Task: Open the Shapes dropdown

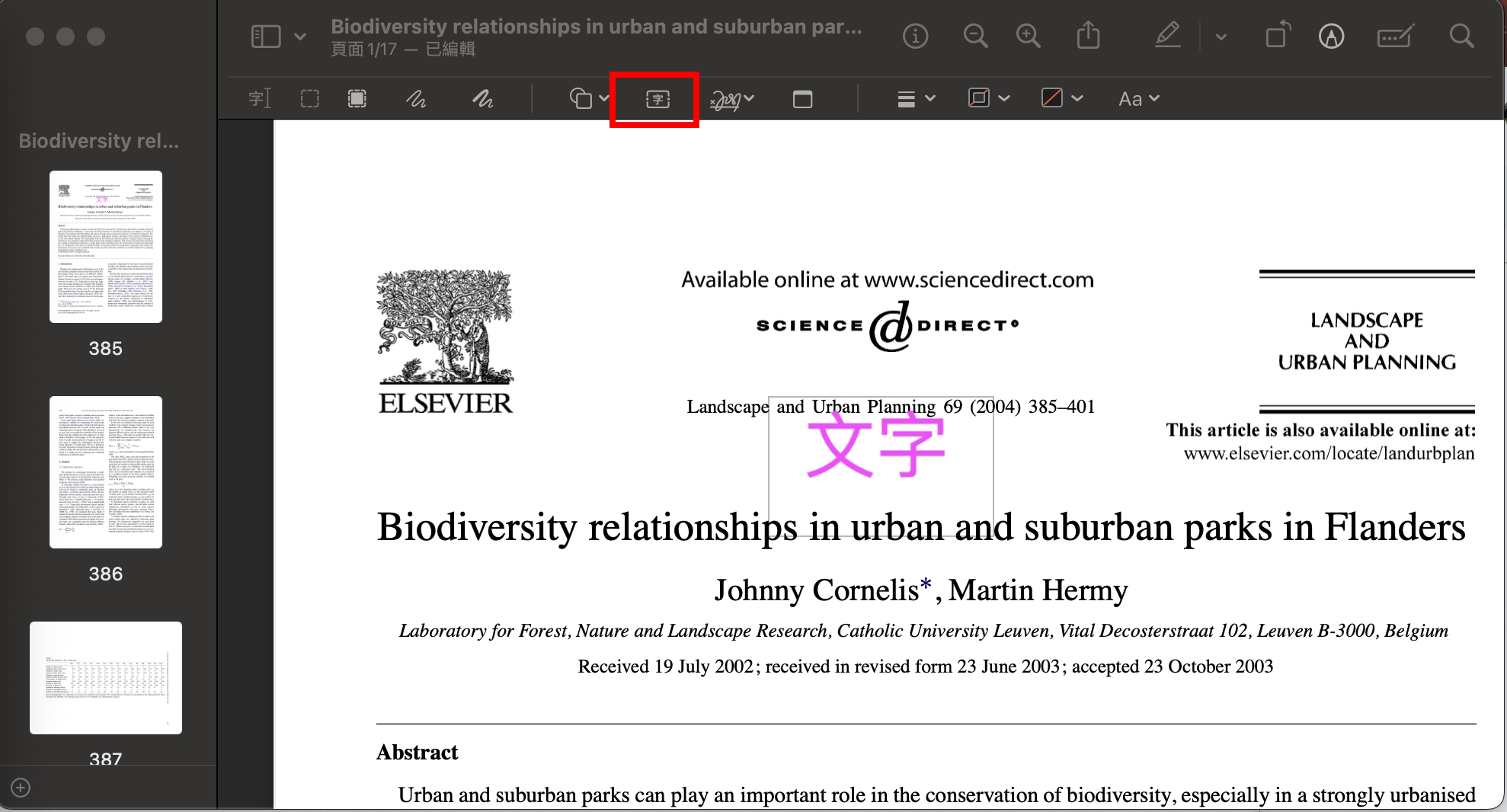Action: coord(589,99)
